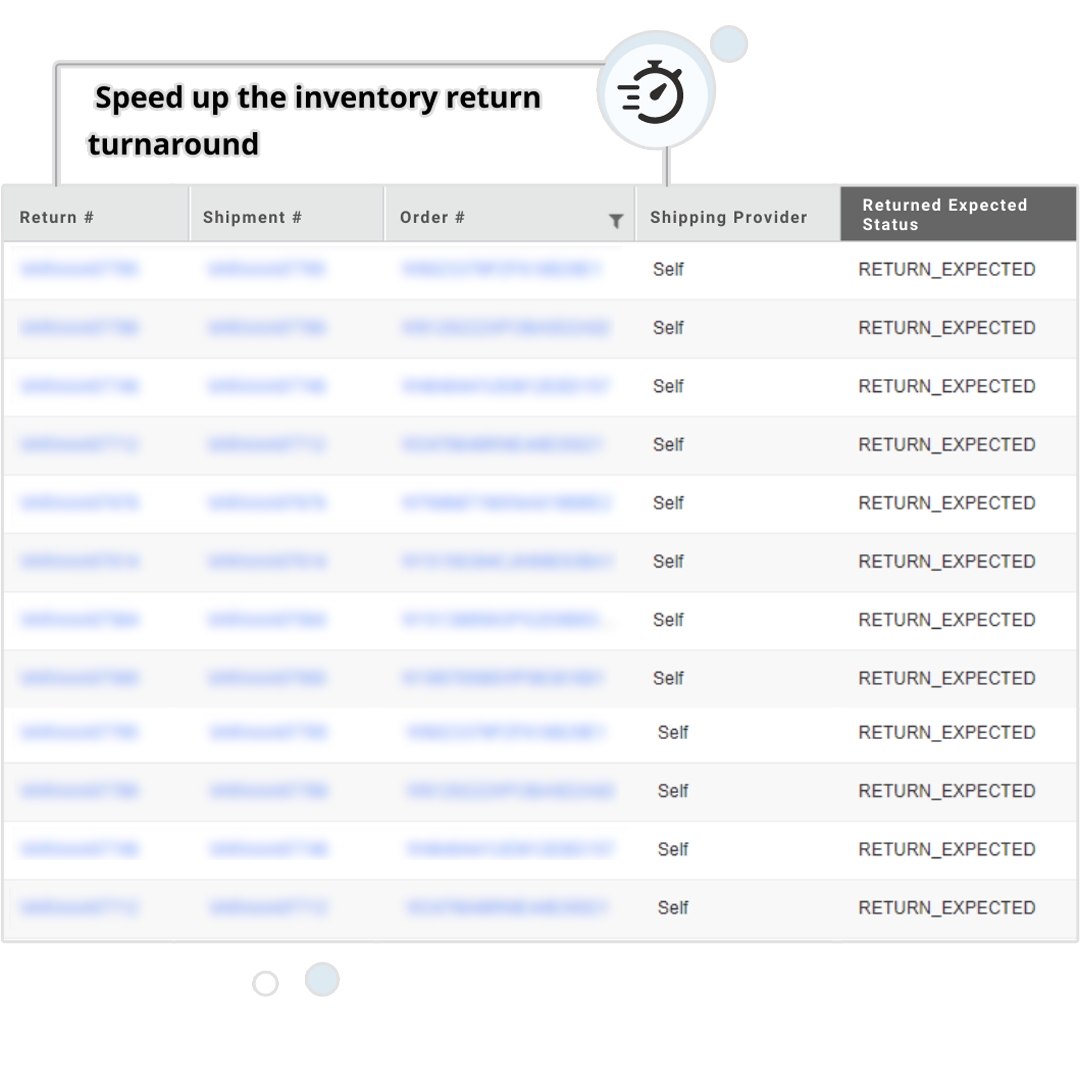Sort by the Return # column header
This screenshot has width=1080, height=1080.
96,214
